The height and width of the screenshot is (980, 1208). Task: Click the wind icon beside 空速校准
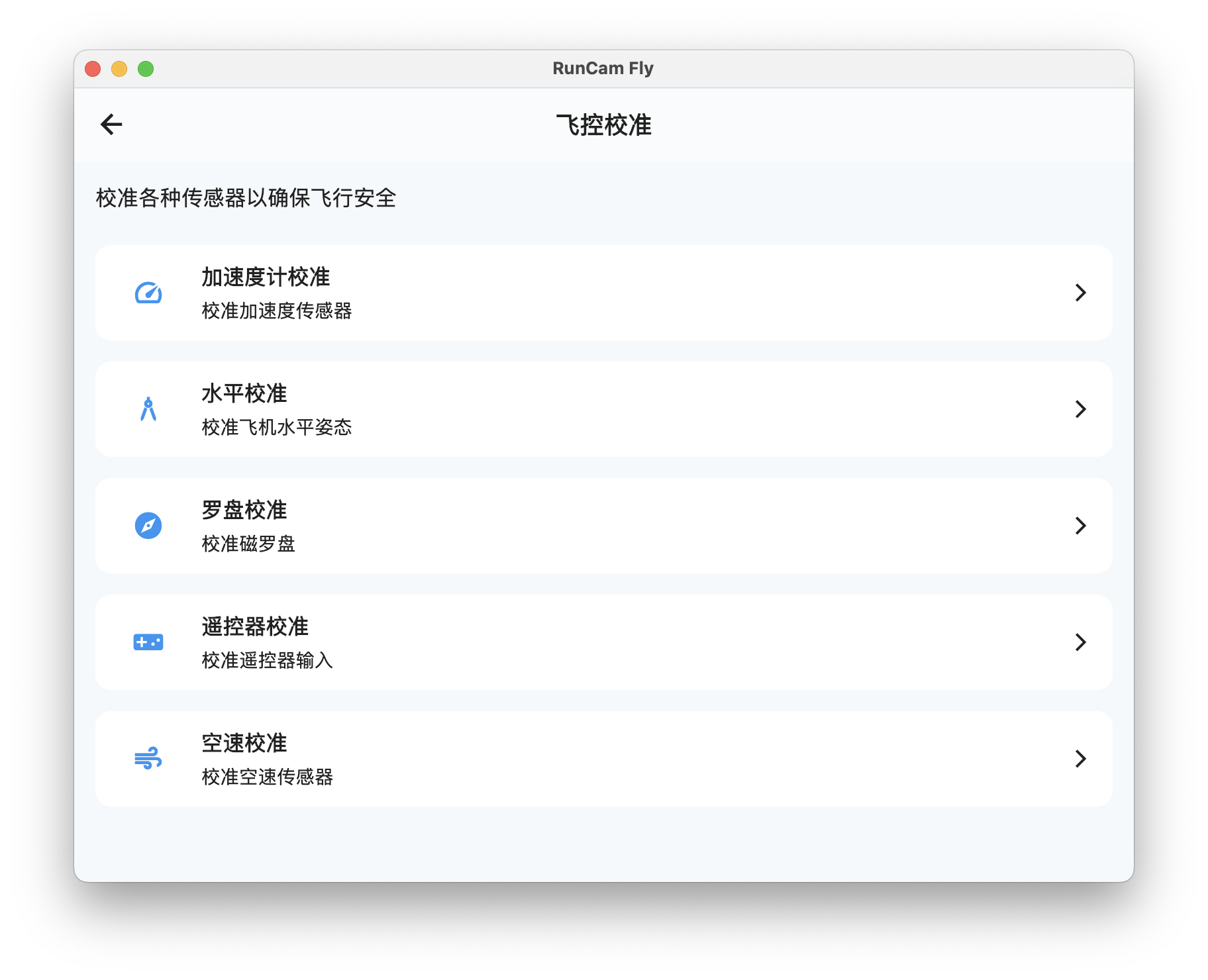(x=148, y=759)
